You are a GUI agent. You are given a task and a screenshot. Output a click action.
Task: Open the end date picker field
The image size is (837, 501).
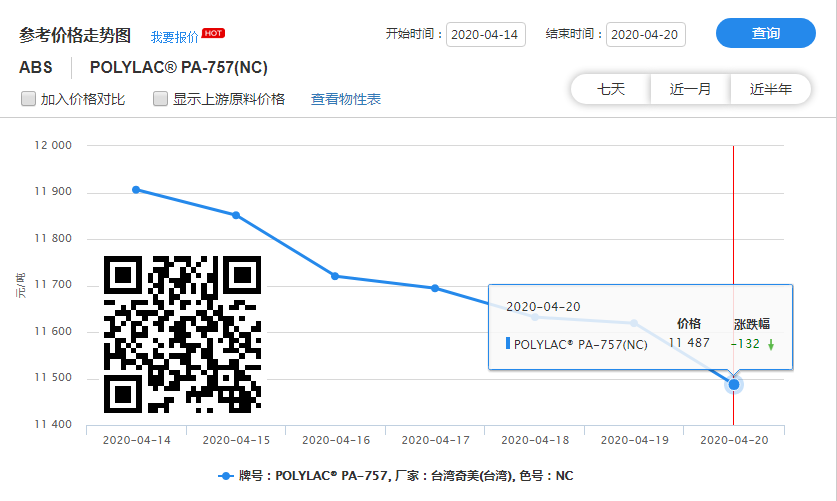[x=645, y=34]
